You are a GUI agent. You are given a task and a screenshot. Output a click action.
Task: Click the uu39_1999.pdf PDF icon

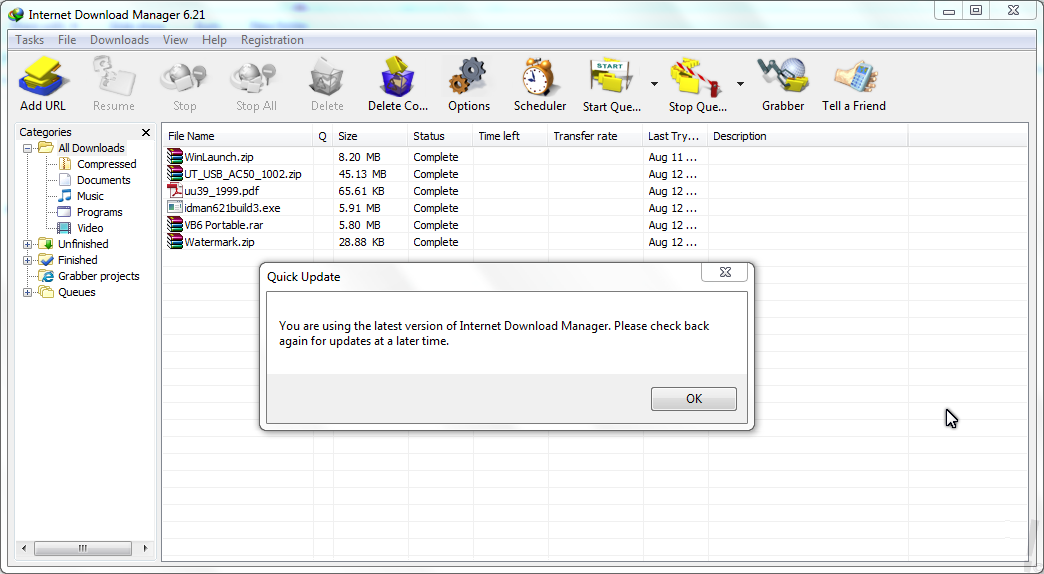pyautogui.click(x=175, y=190)
